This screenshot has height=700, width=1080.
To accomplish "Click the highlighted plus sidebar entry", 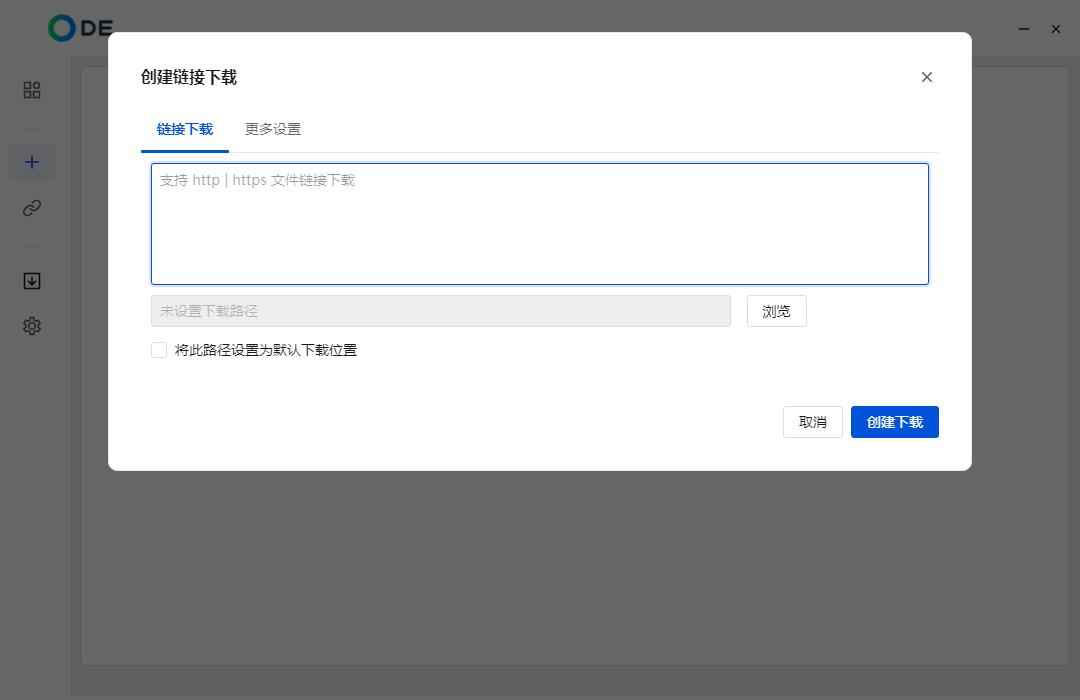I will coord(31,161).
